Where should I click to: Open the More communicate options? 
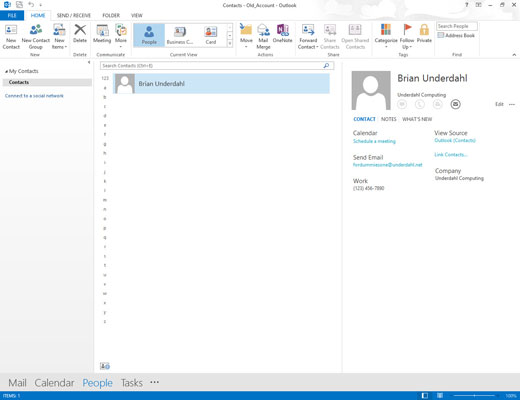pos(121,36)
